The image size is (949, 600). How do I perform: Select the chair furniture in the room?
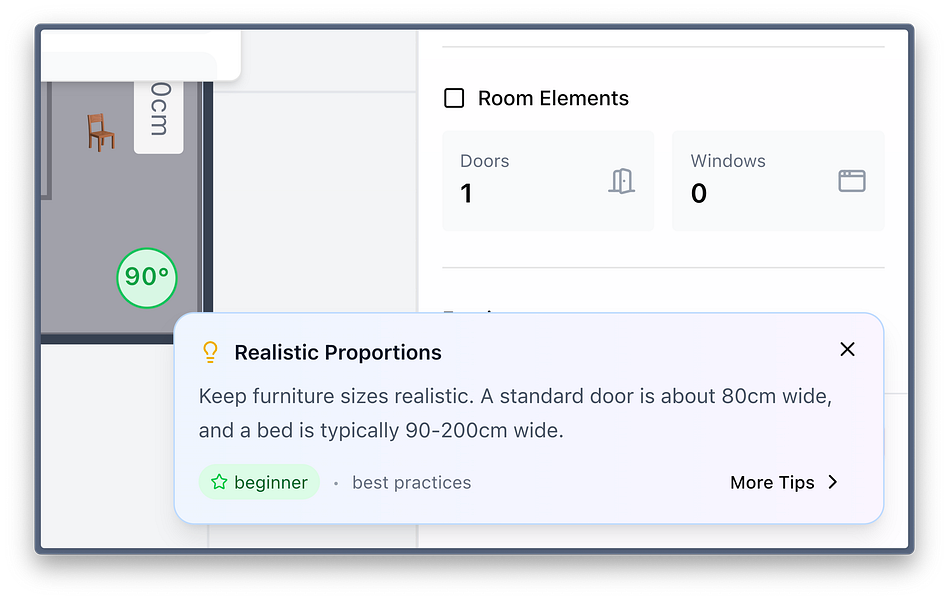[100, 132]
